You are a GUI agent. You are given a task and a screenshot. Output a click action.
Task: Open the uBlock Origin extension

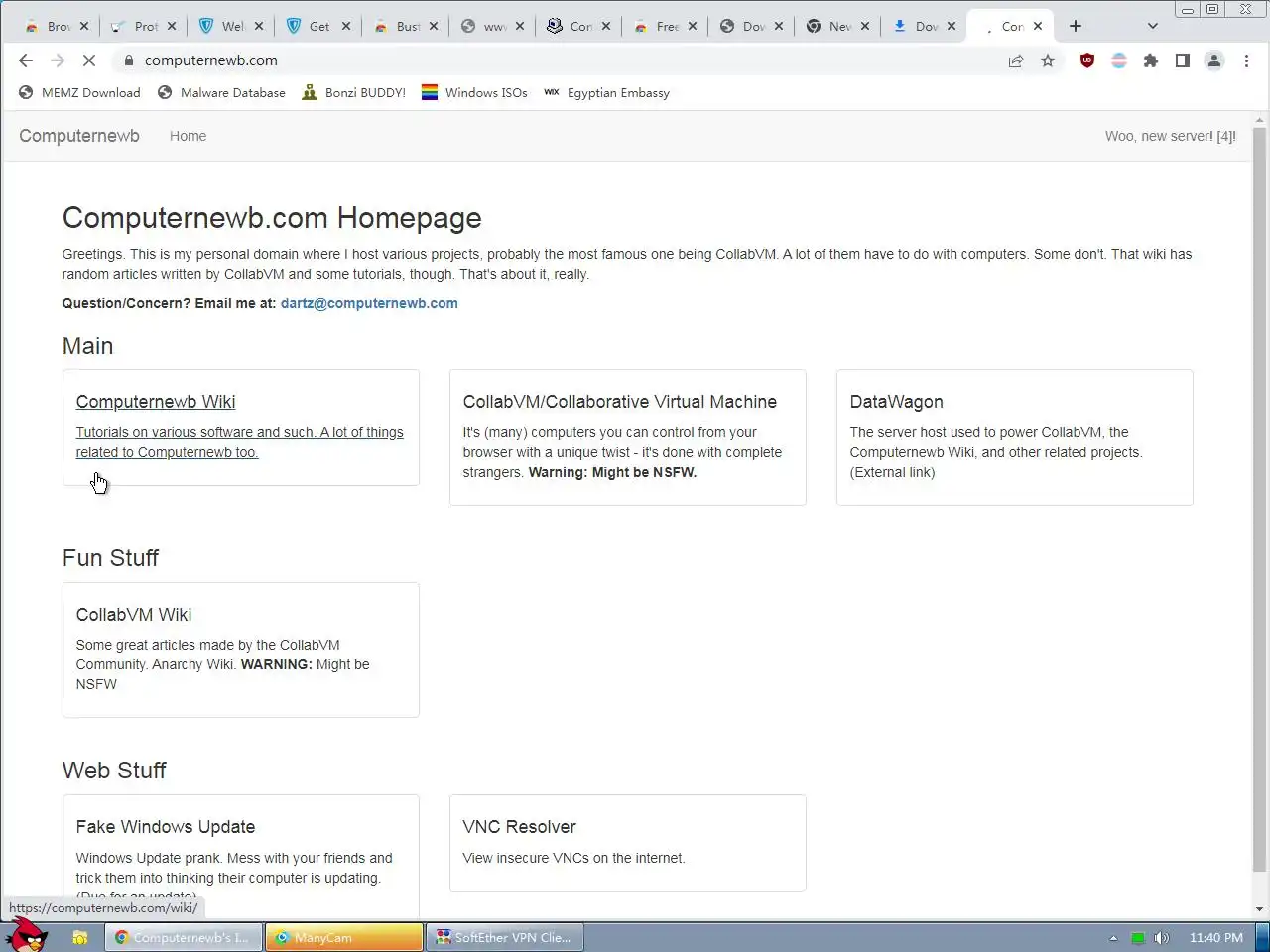tap(1087, 60)
